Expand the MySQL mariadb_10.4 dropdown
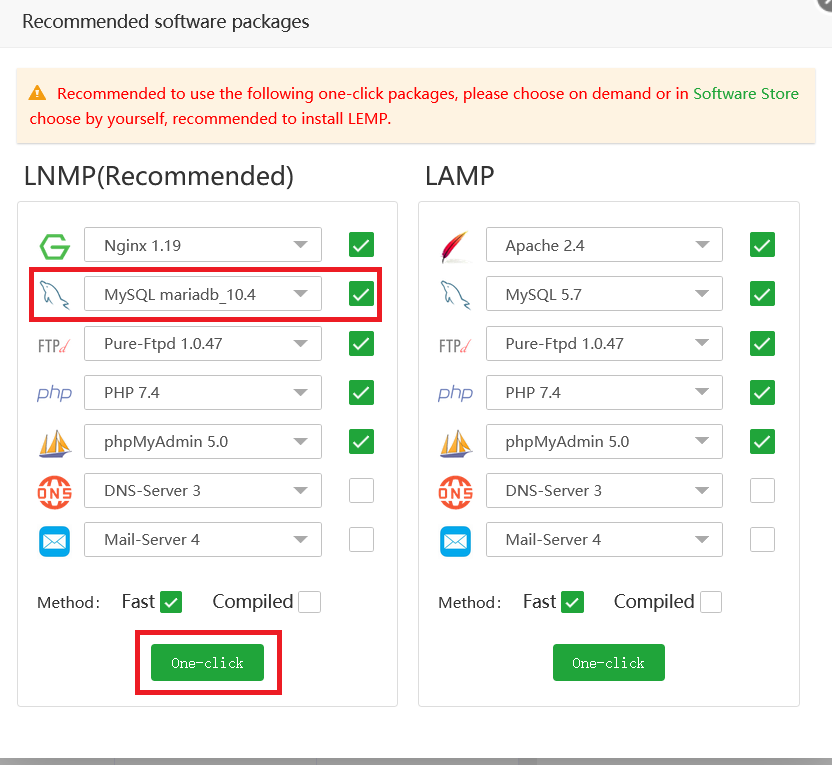 (x=203, y=293)
